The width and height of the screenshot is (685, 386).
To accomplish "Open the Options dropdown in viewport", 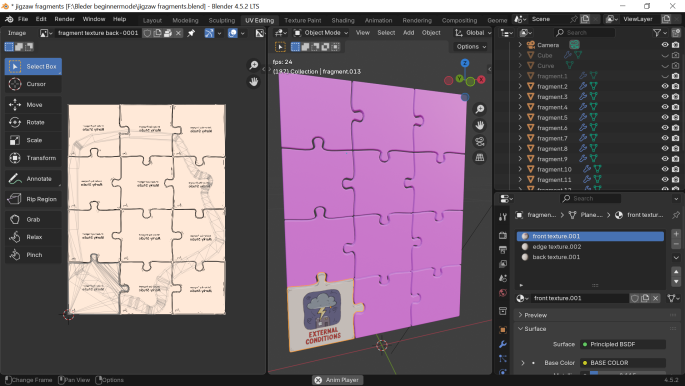I will coord(471,47).
